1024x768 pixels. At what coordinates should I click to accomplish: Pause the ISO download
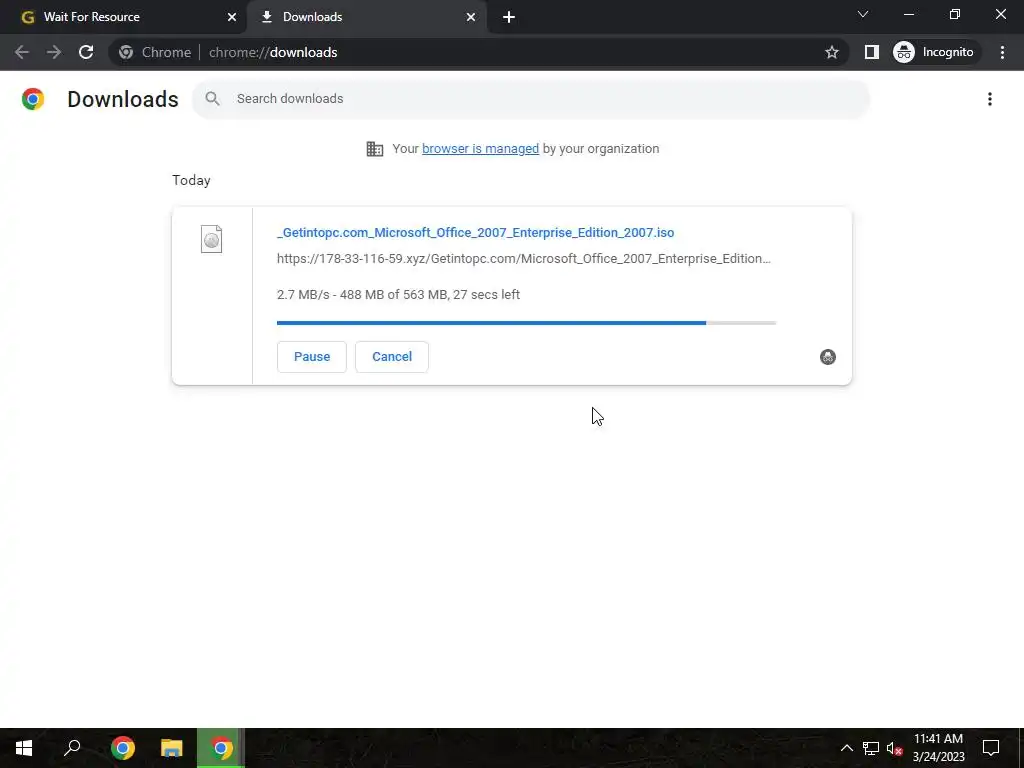pos(312,357)
